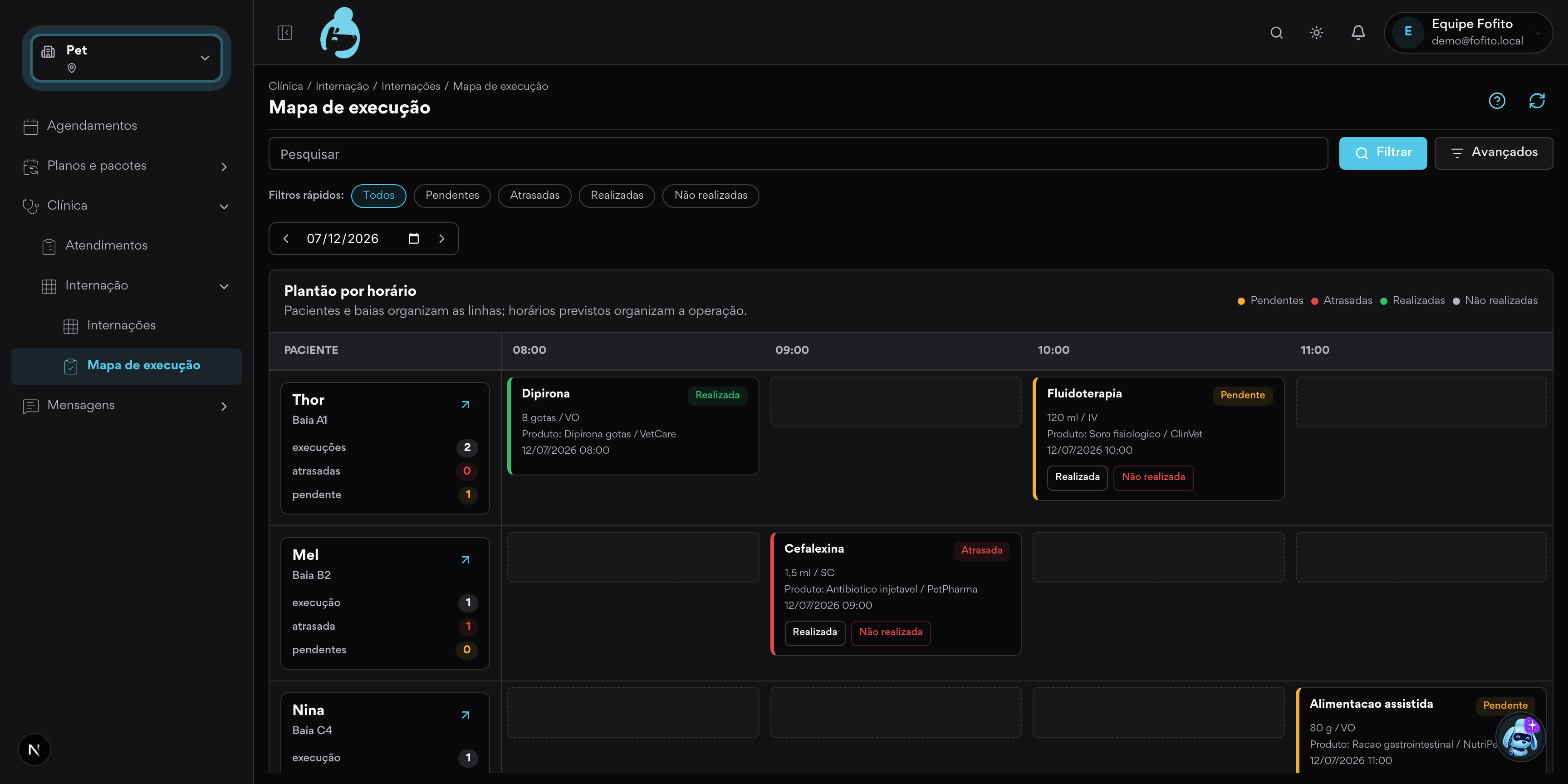Open calendar picker in date field
This screenshot has width=1568, height=784.
point(414,239)
